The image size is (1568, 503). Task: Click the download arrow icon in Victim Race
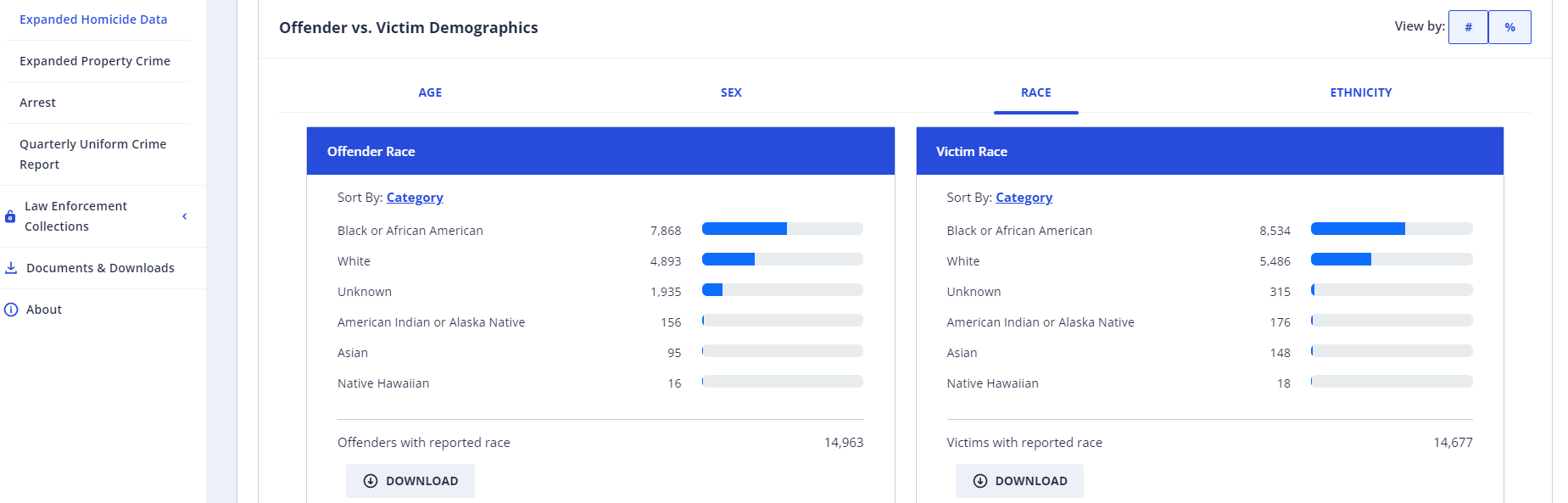(980, 481)
